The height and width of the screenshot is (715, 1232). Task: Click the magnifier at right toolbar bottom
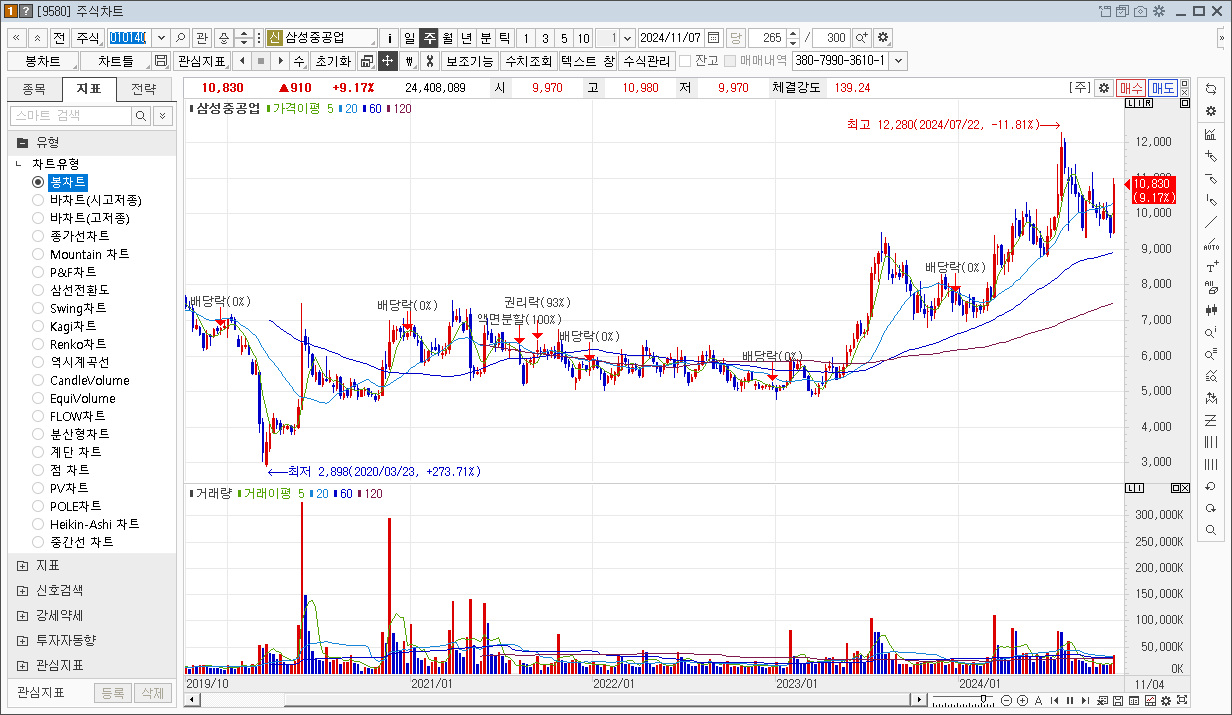click(1211, 530)
